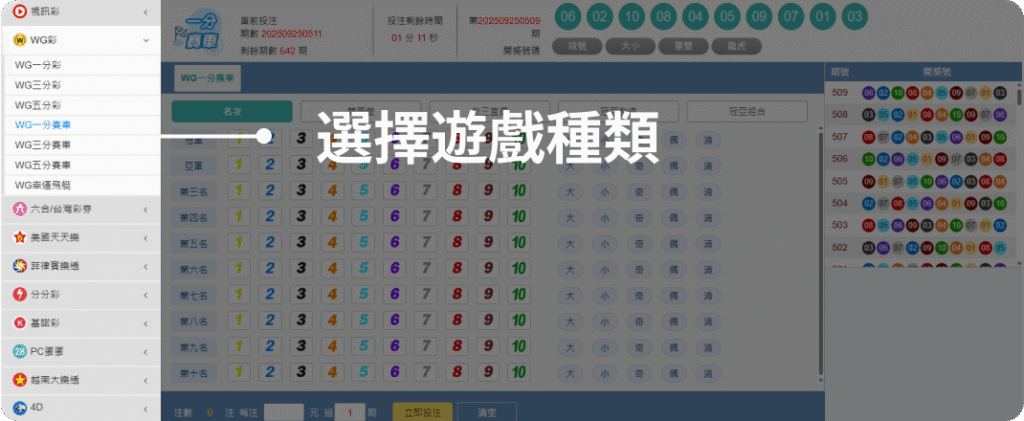Image resolution: width=1024 pixels, height=421 pixels.
Task: Clear the 第五名 row with 清
Action: 708,243
